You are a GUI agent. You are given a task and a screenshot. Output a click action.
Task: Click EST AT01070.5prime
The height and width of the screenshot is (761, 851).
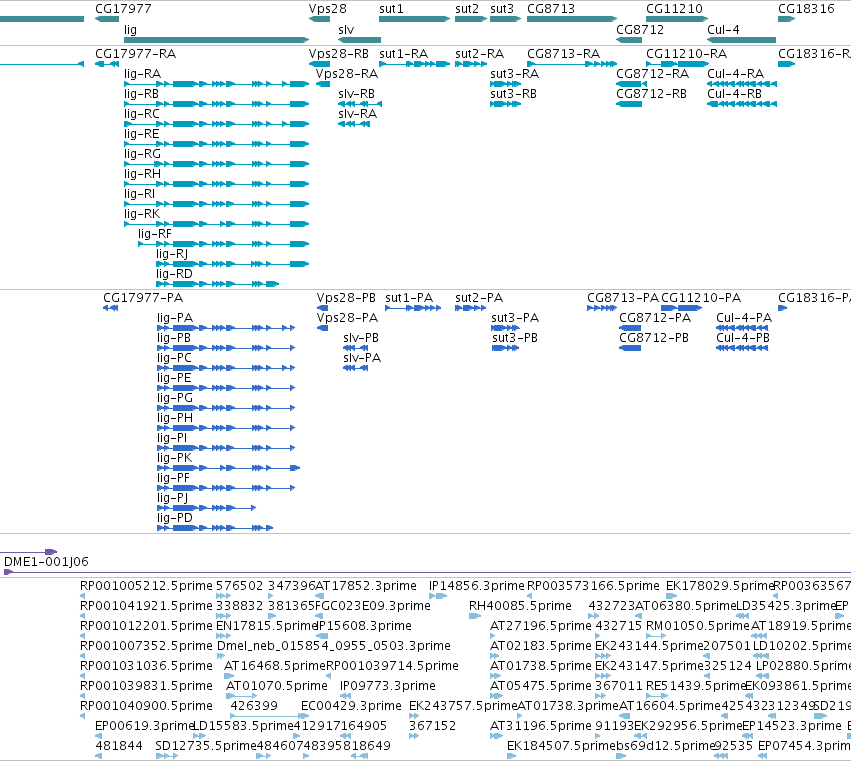pos(277,686)
